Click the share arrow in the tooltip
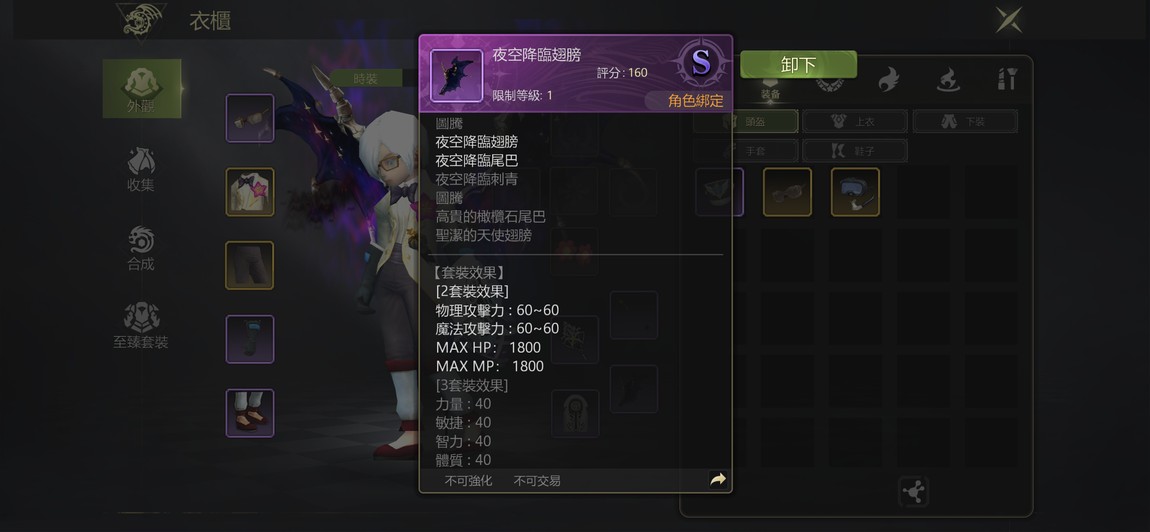Image resolution: width=1150 pixels, height=532 pixels. point(717,480)
